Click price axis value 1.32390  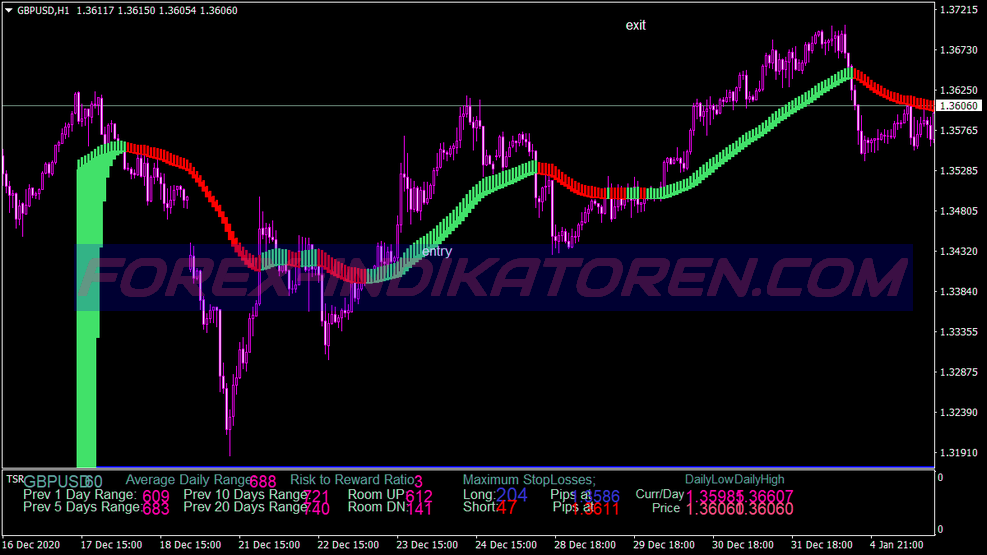click(958, 412)
